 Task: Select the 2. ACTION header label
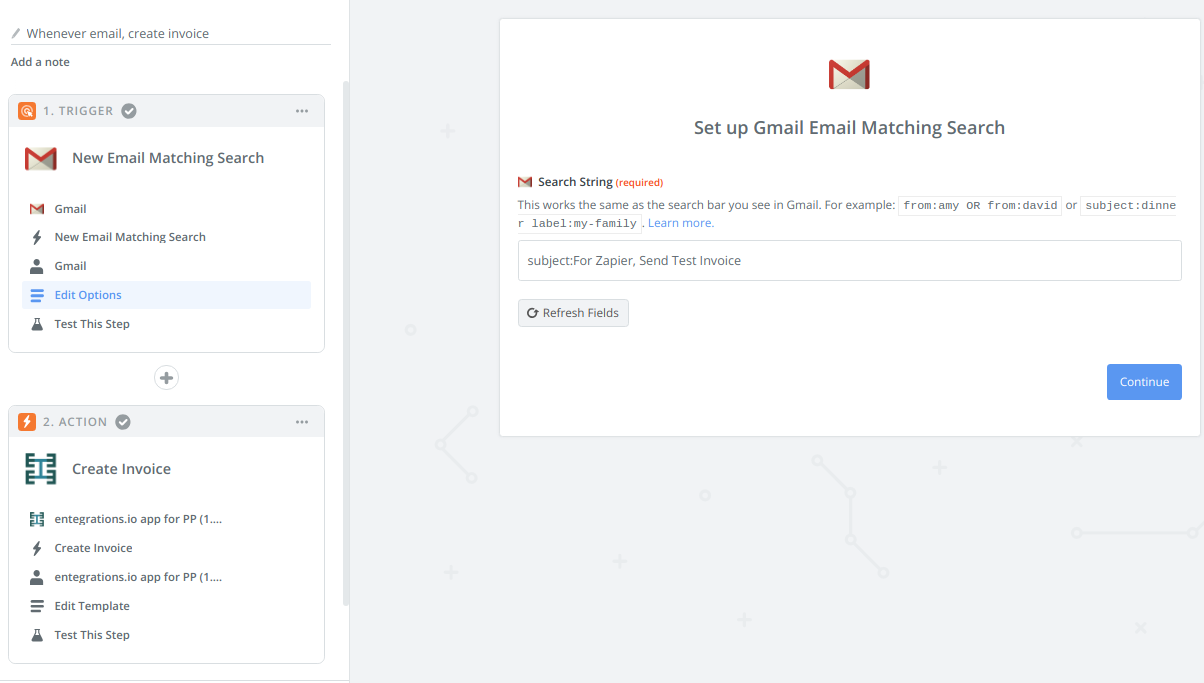point(75,422)
